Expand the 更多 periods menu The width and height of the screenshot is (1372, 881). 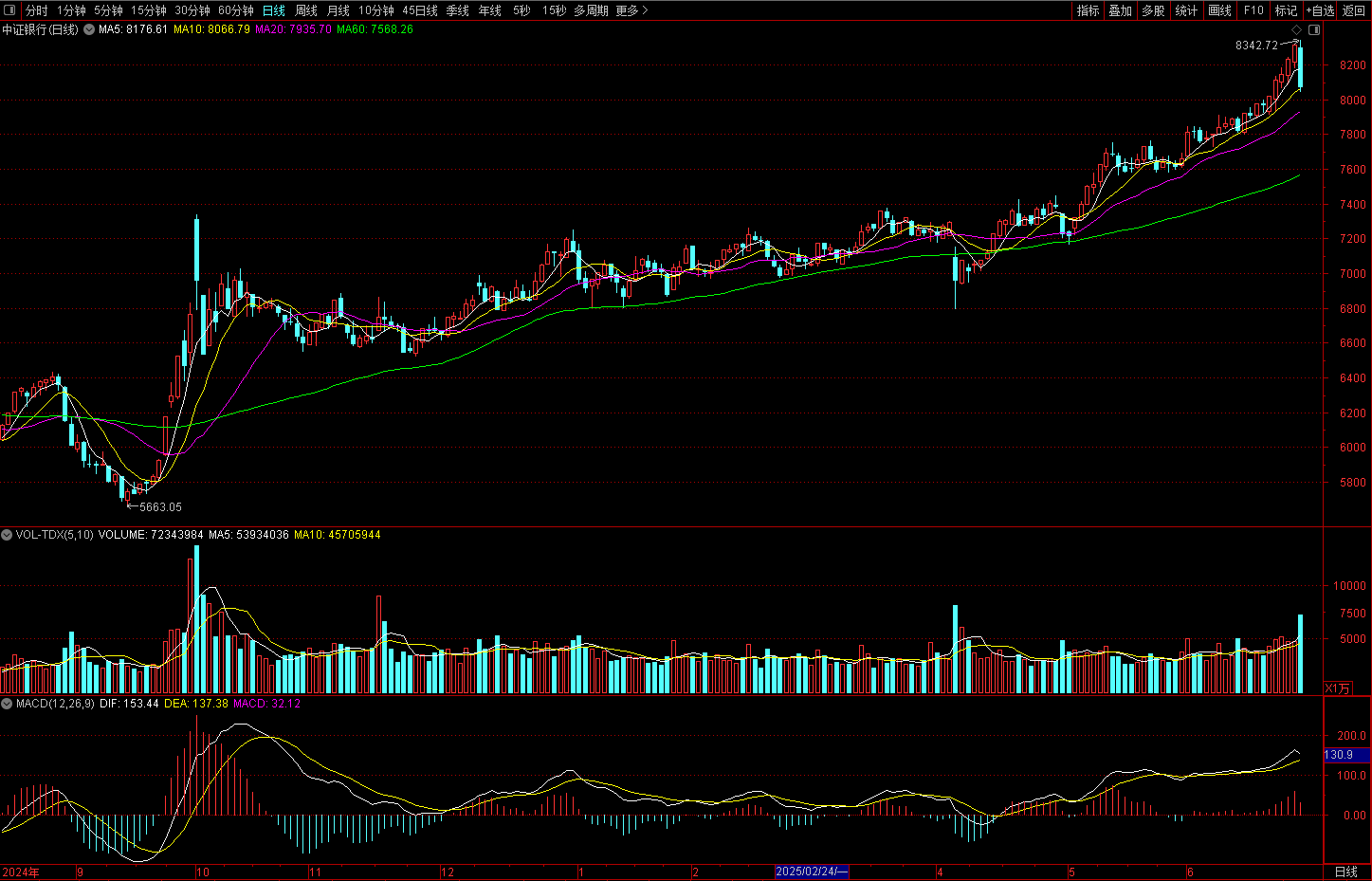[x=631, y=10]
